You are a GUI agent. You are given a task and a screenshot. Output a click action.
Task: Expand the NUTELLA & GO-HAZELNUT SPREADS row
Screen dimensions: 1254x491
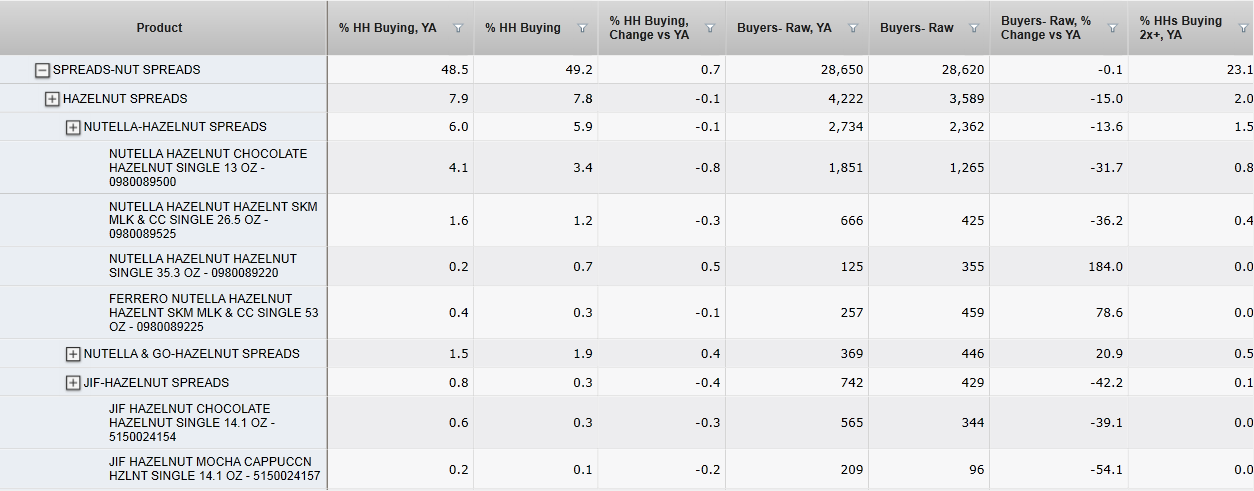73,354
